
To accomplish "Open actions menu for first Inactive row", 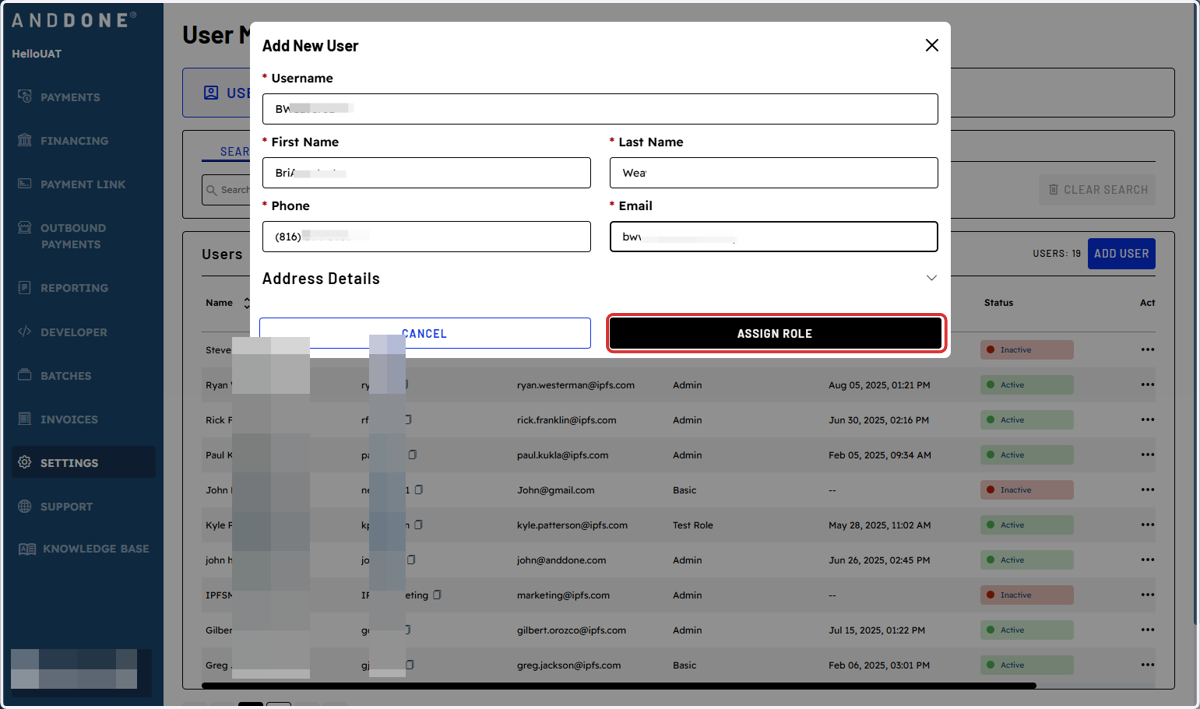I will [x=1147, y=350].
